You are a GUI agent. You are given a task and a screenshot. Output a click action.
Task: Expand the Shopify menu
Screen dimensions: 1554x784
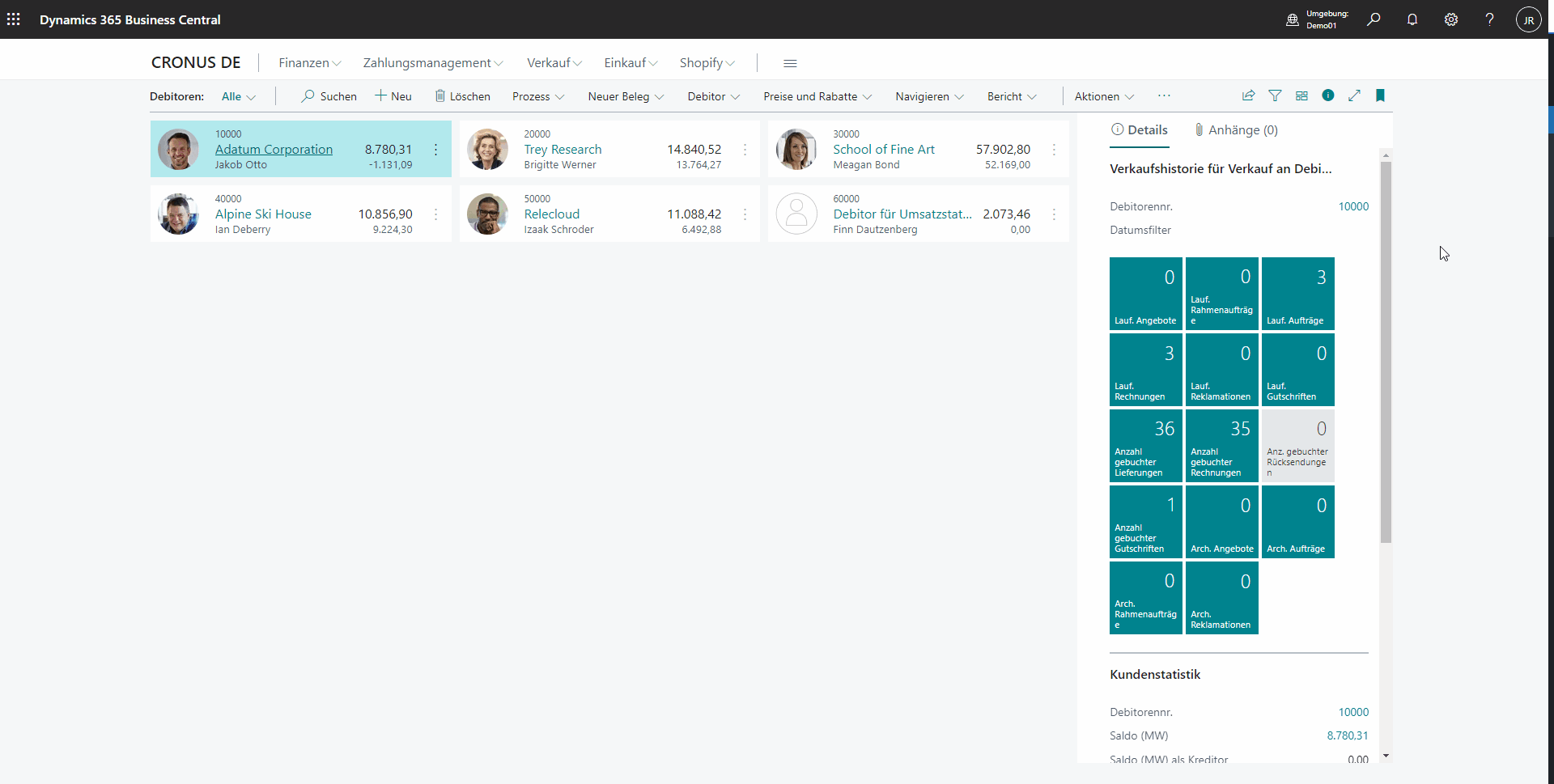(x=707, y=63)
